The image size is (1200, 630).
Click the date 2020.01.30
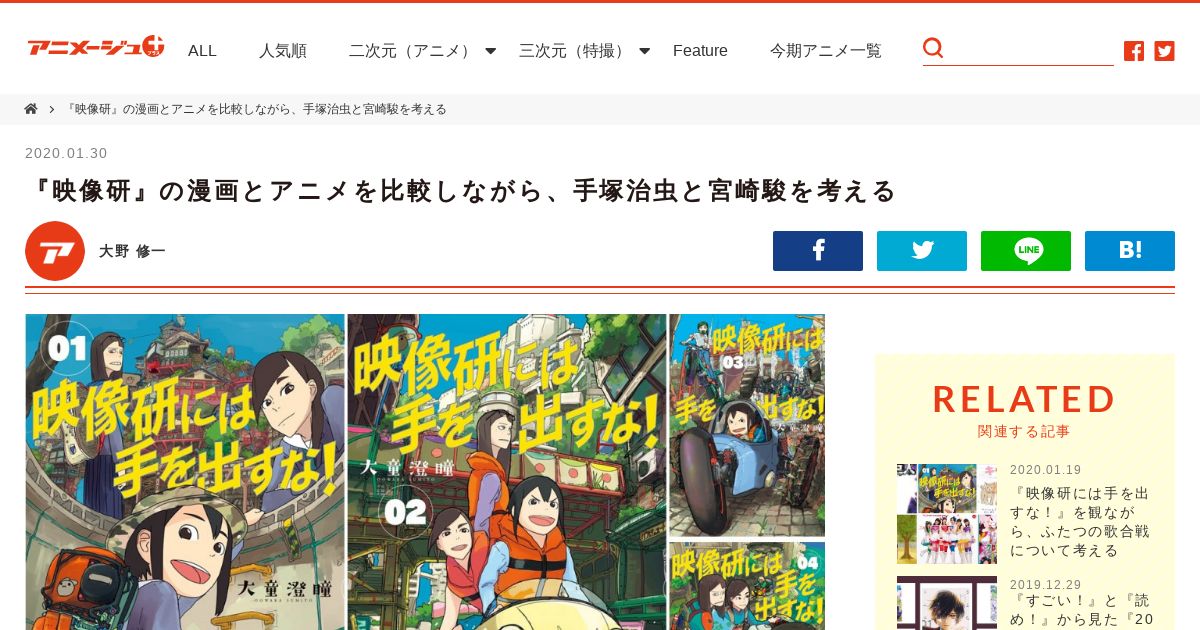[66, 153]
